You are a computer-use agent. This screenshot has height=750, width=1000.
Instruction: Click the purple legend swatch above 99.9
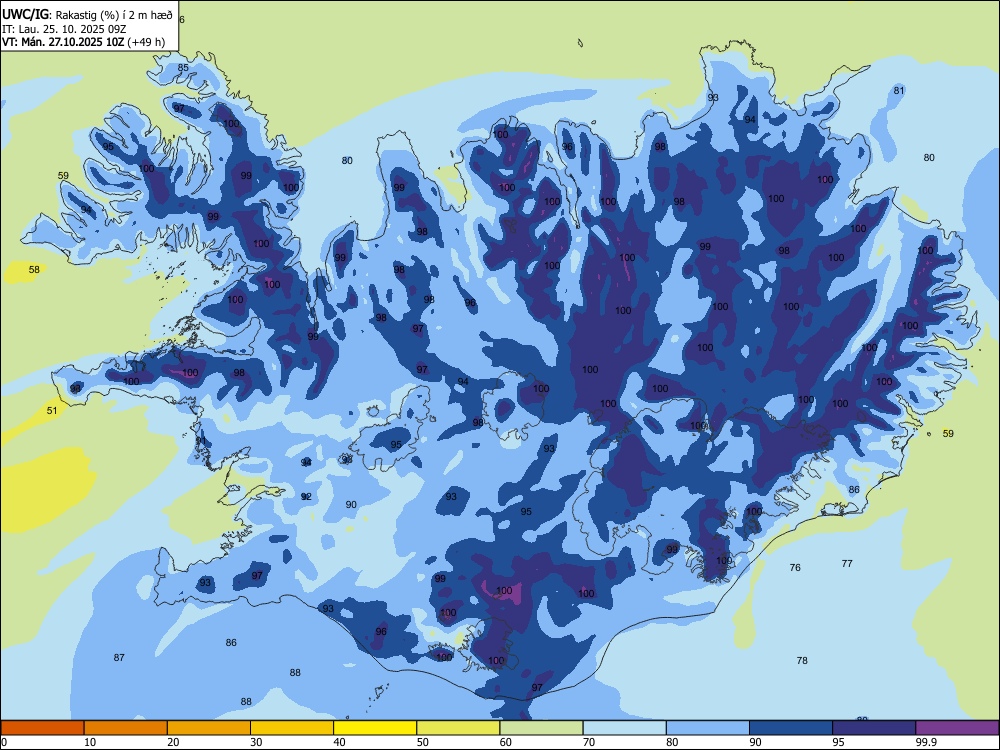click(x=957, y=728)
